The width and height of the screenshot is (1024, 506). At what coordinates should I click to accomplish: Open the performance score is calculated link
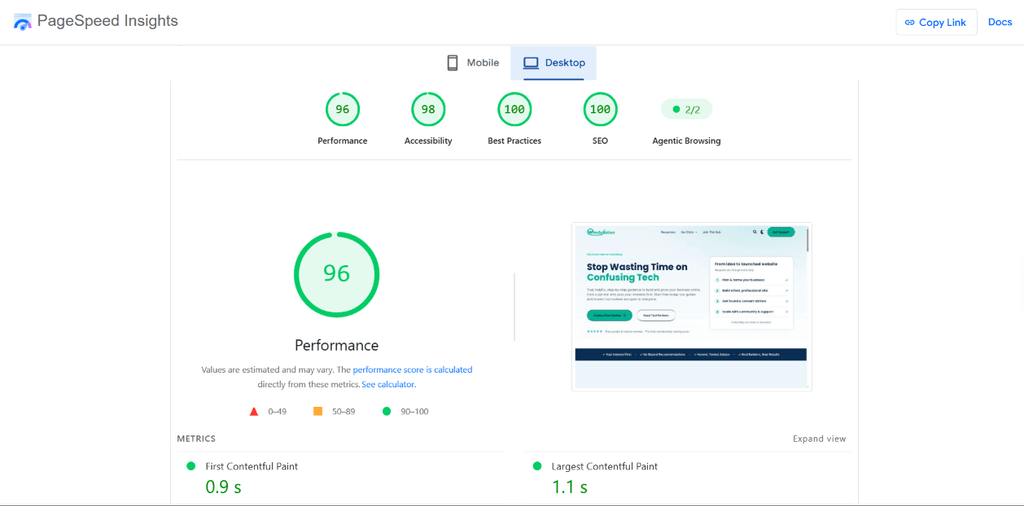(x=412, y=370)
